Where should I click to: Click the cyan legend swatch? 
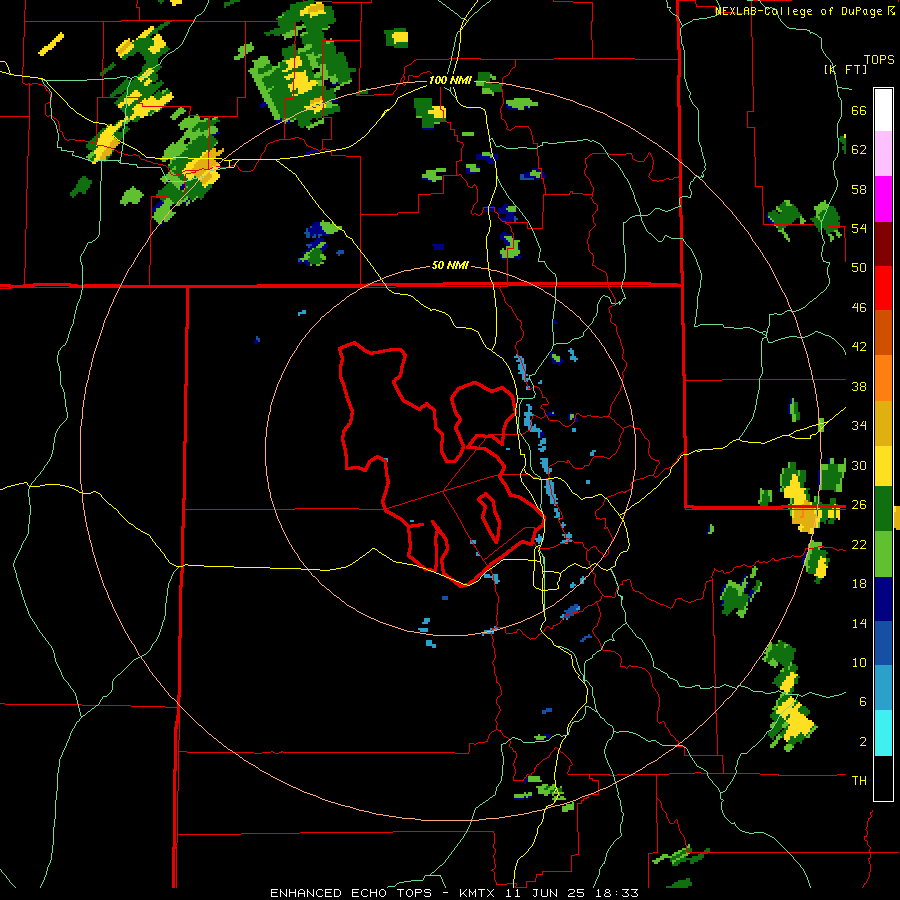[883, 732]
